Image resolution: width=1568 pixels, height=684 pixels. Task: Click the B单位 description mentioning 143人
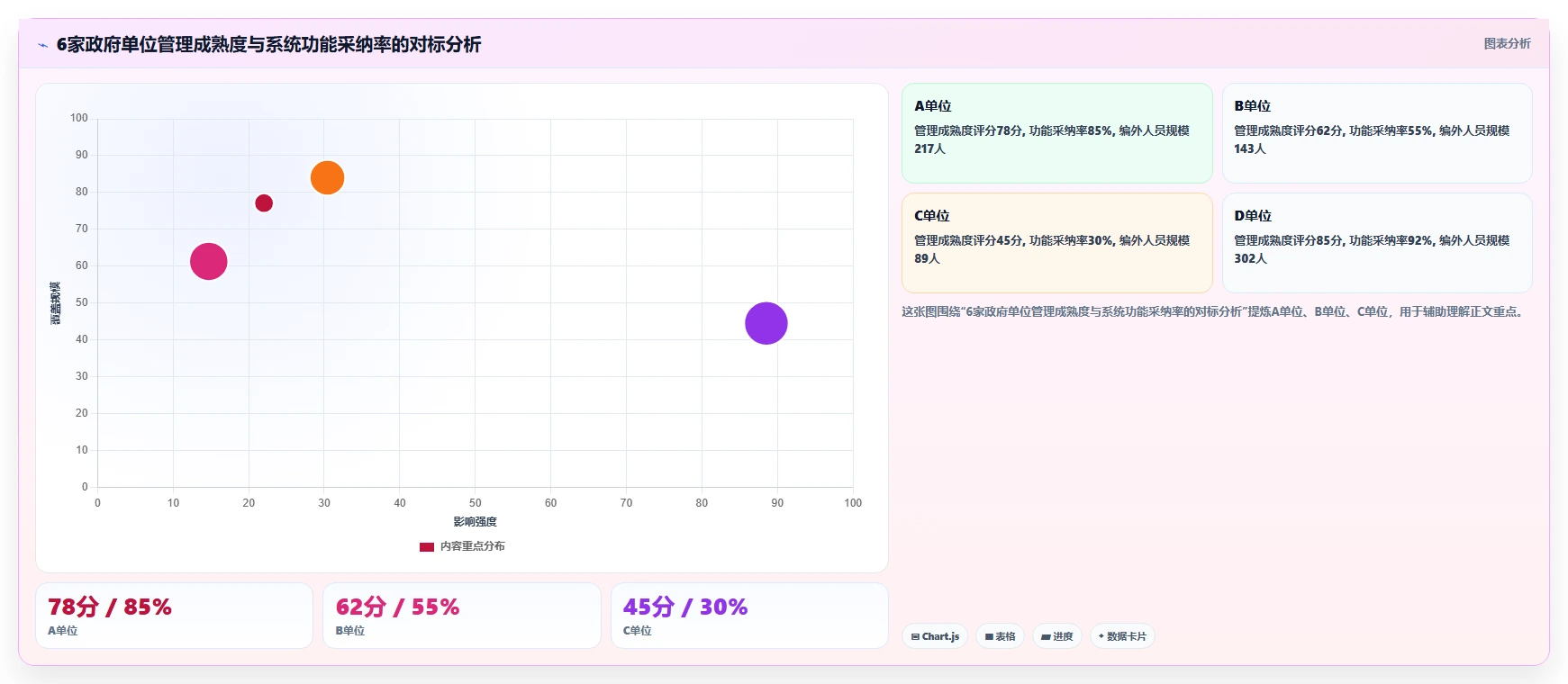pyautogui.click(x=1372, y=139)
